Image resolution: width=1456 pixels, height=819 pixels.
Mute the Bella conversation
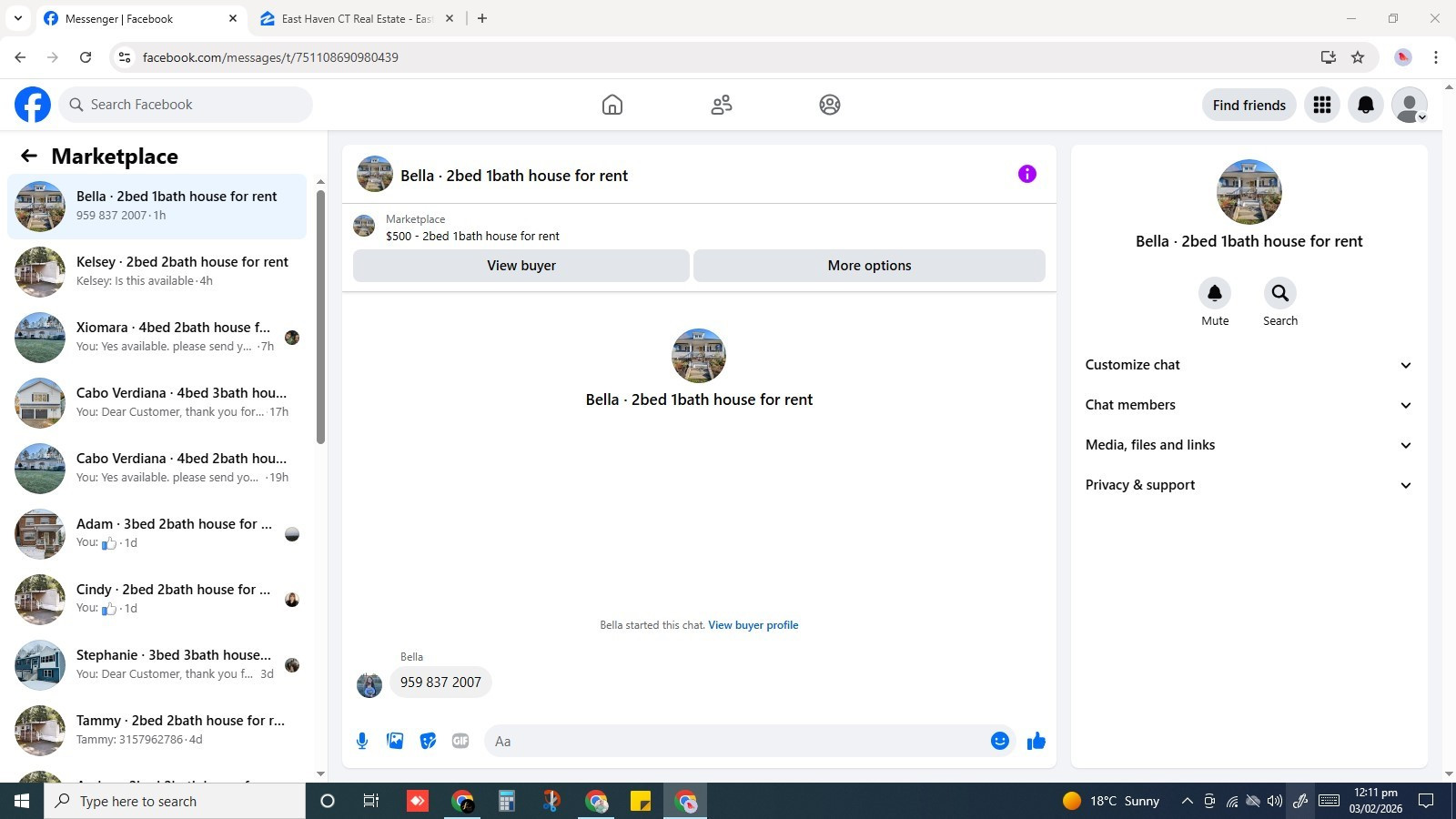(x=1215, y=293)
